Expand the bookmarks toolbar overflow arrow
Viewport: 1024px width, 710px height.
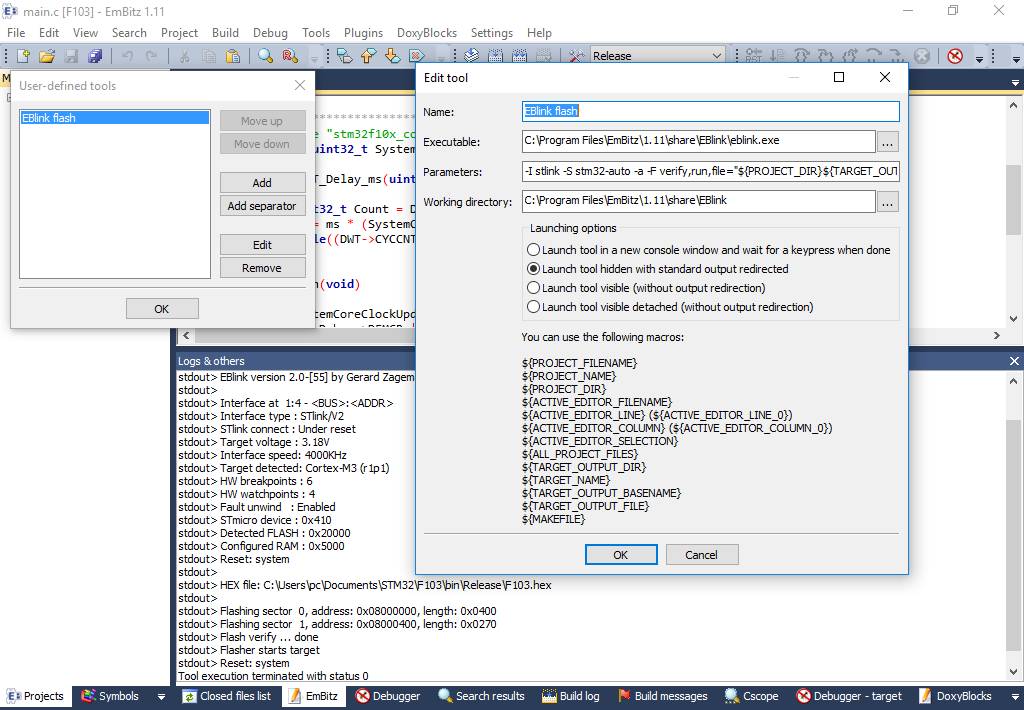pyautogui.click(x=441, y=58)
